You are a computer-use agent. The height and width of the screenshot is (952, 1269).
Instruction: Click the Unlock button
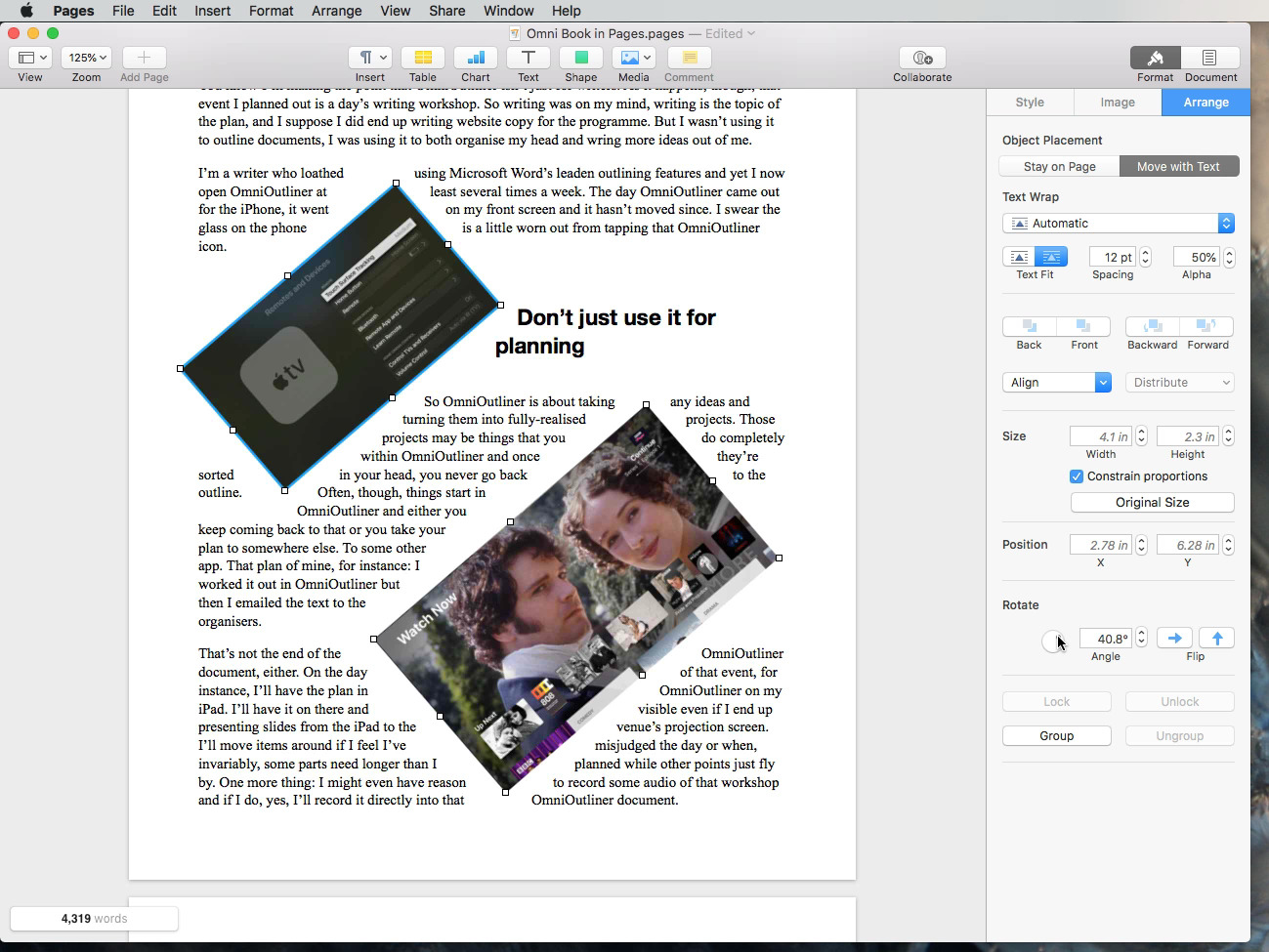[1180, 702]
